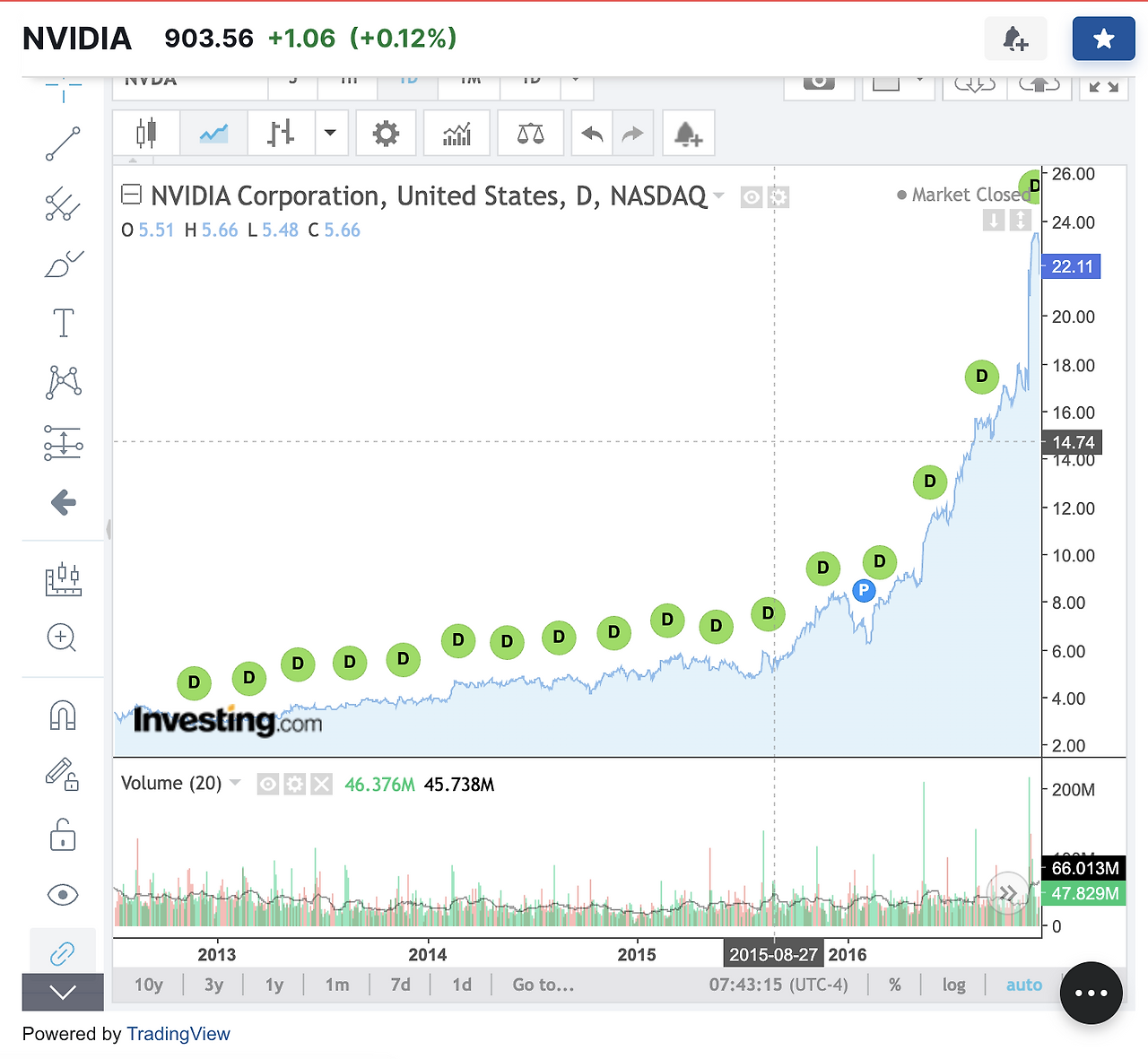Open the Go to... date picker
The height and width of the screenshot is (1059, 1148).
pyautogui.click(x=544, y=985)
